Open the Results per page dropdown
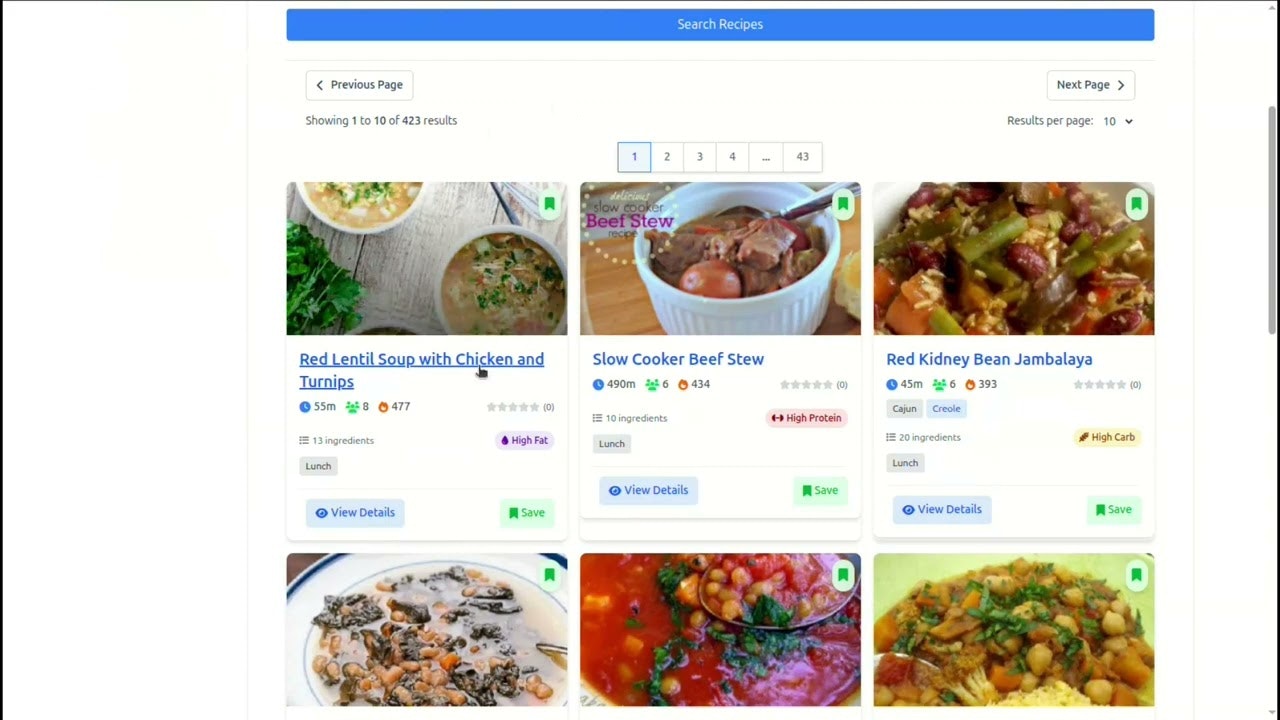Screen dimensions: 1280x720 (1117, 121)
